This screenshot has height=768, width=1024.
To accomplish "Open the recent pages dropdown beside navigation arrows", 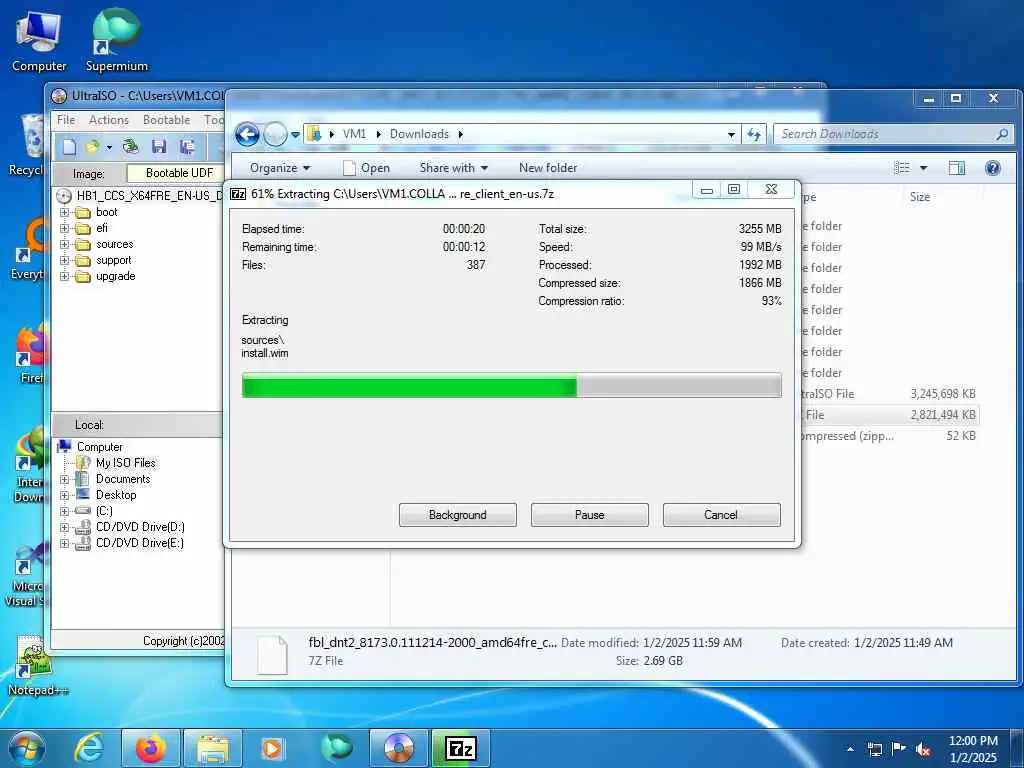I will pyautogui.click(x=295, y=135).
